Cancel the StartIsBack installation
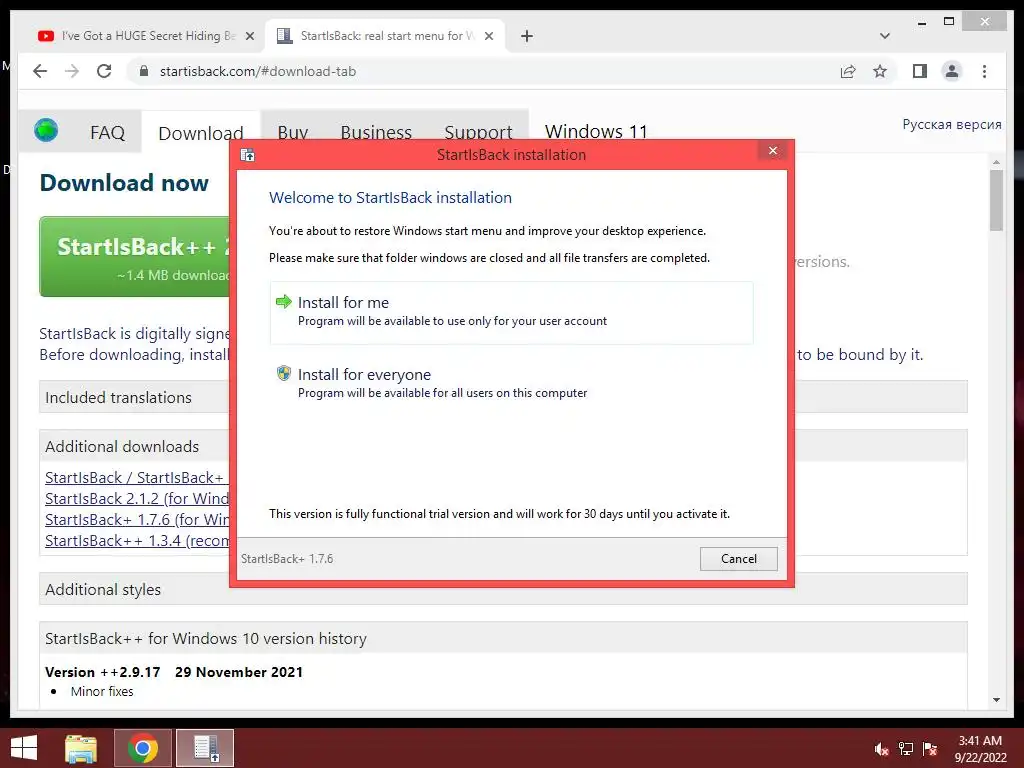Image resolution: width=1024 pixels, height=768 pixels. pos(739,559)
